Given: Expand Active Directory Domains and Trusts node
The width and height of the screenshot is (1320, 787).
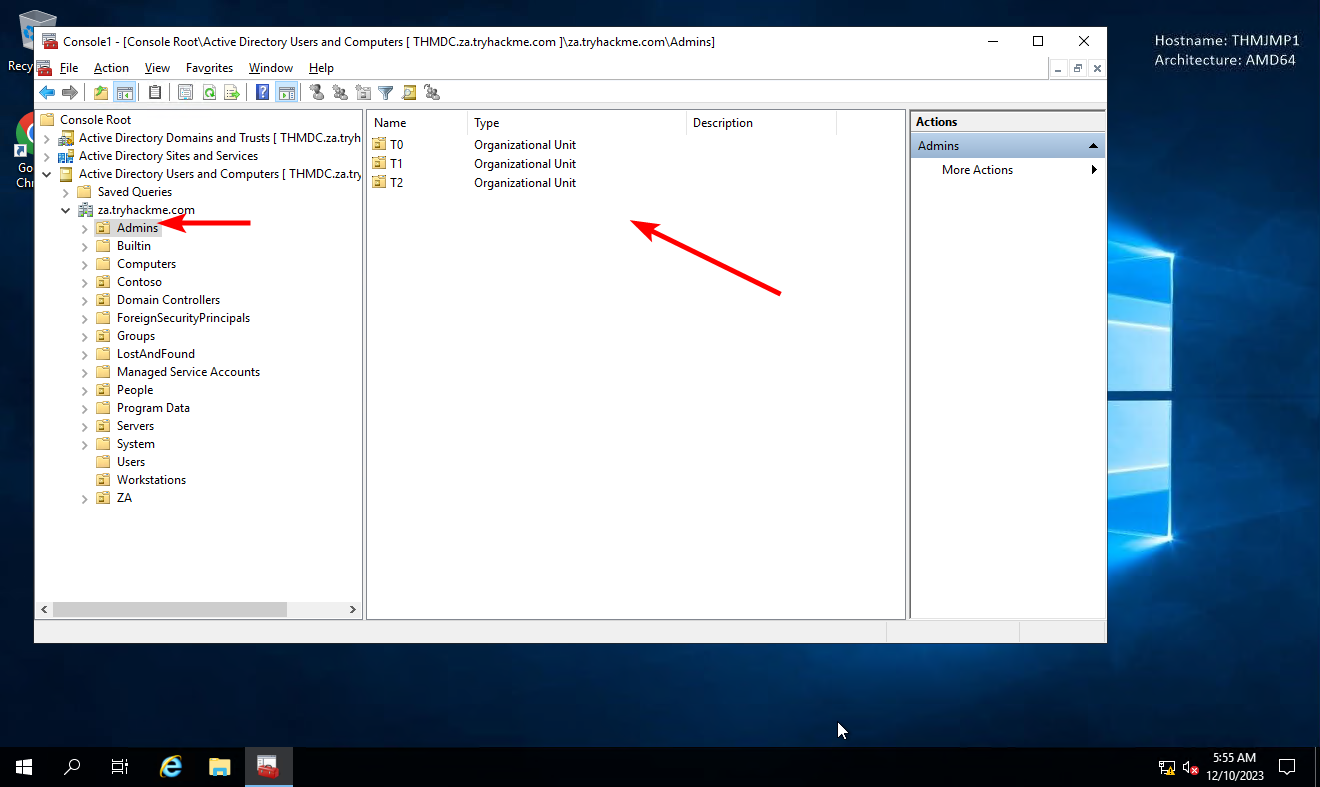Looking at the screenshot, I should pyautogui.click(x=46, y=138).
